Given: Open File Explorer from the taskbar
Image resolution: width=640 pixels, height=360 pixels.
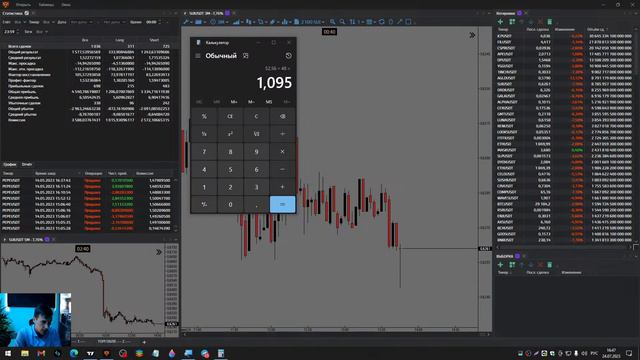Looking at the screenshot, I should point(24,353).
